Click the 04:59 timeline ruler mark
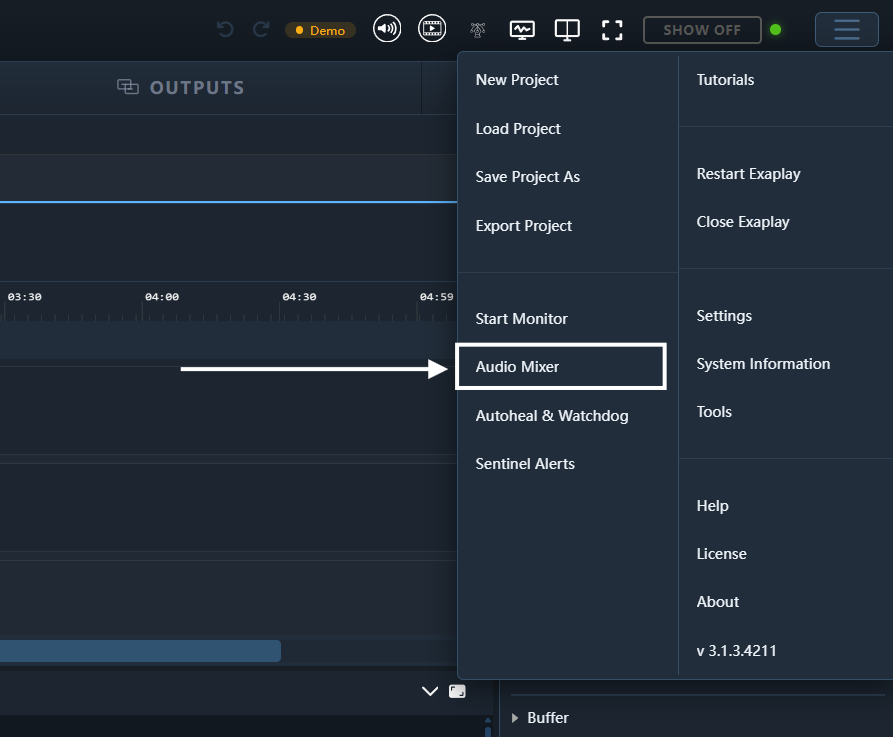893x737 pixels. (437, 297)
